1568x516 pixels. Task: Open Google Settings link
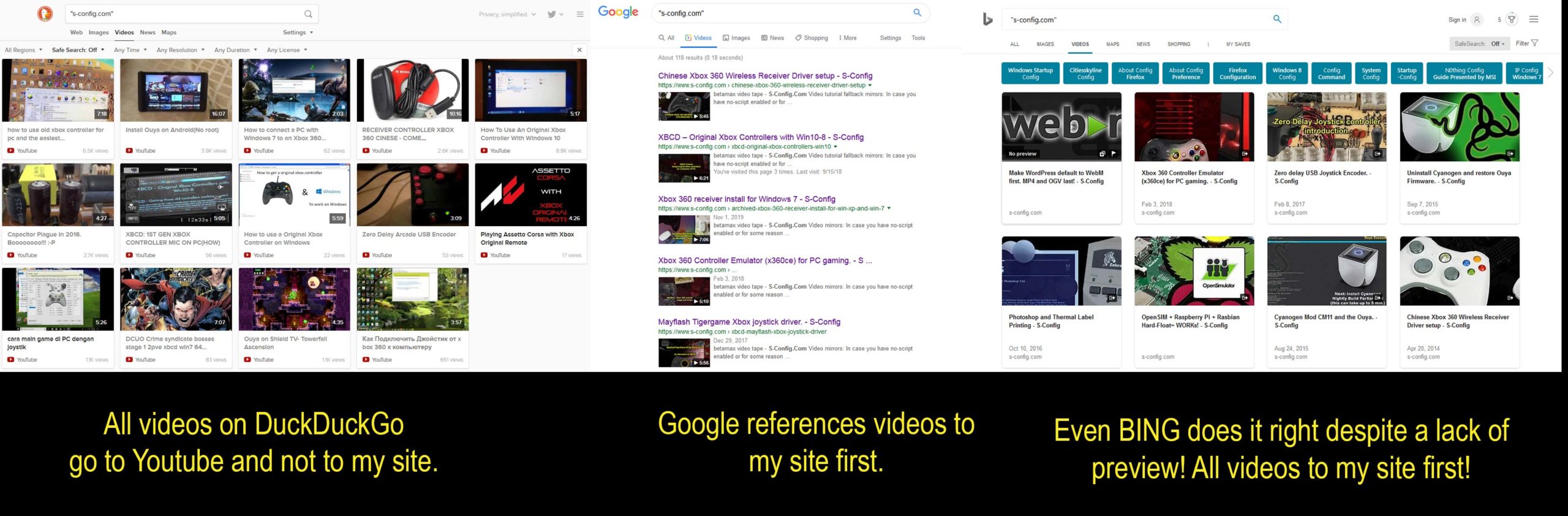[x=890, y=38]
